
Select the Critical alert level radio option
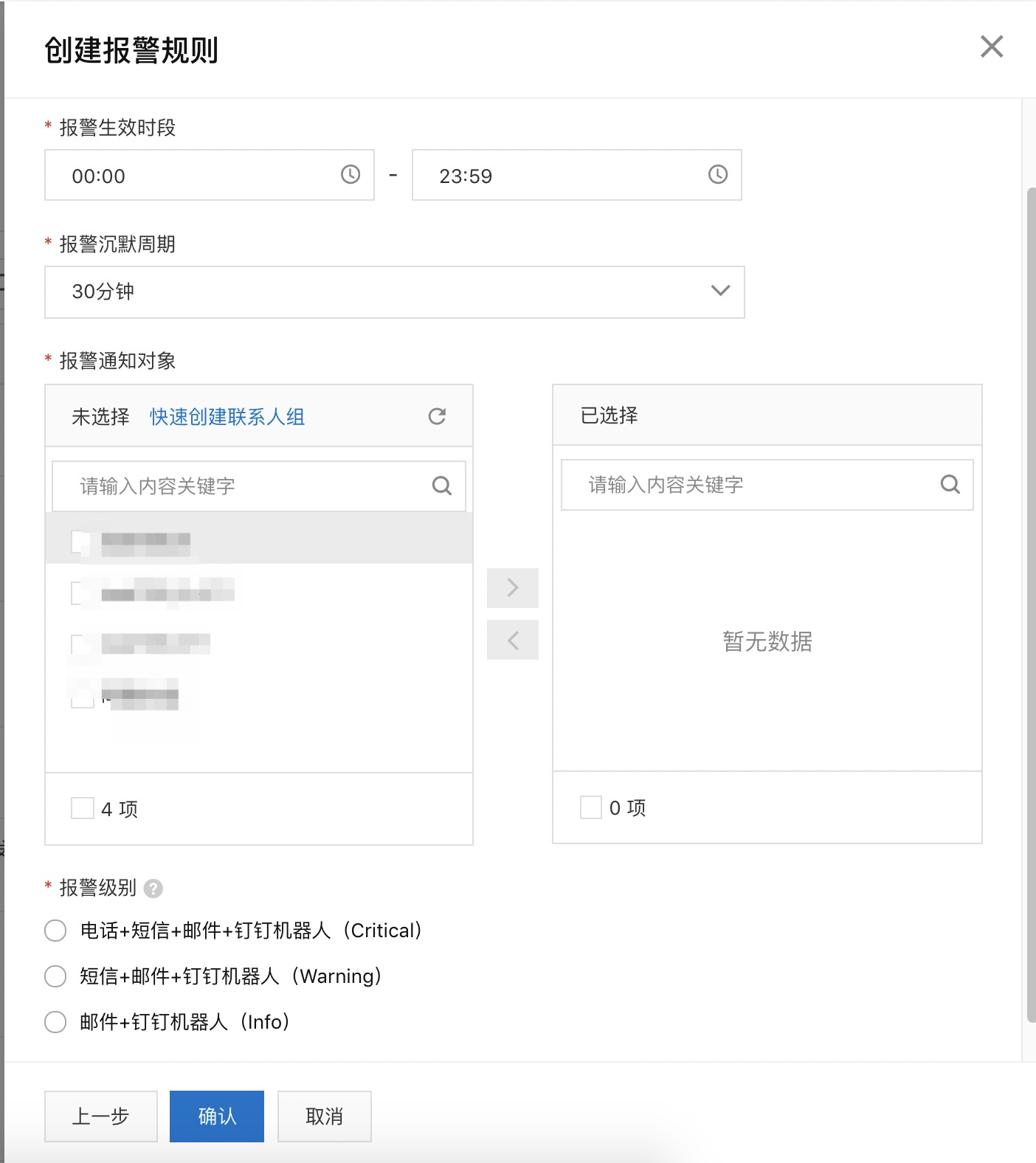click(55, 931)
